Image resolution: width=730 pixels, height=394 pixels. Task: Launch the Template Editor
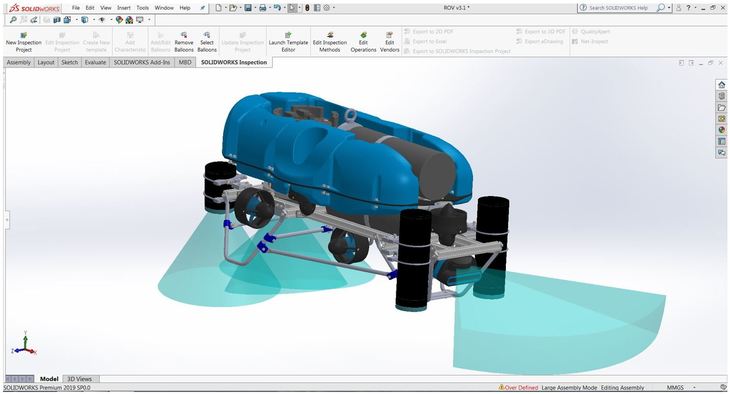[288, 42]
